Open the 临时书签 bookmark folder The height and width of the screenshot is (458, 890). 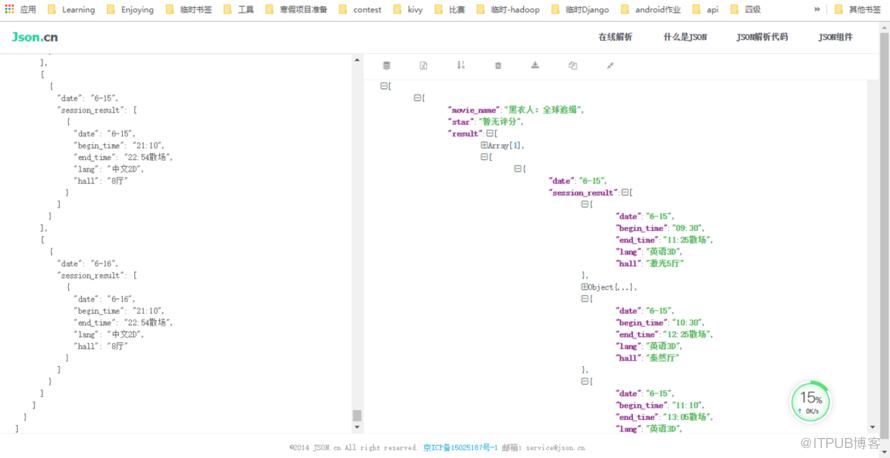[x=189, y=10]
